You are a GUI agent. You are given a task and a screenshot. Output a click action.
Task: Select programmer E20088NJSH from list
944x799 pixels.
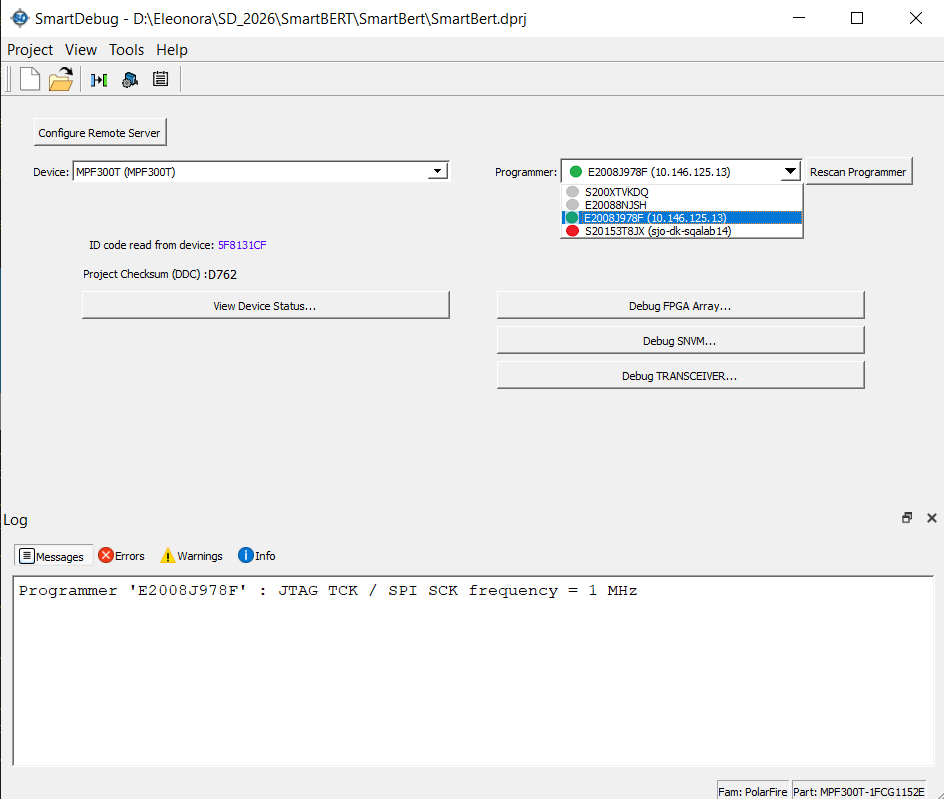coord(682,205)
